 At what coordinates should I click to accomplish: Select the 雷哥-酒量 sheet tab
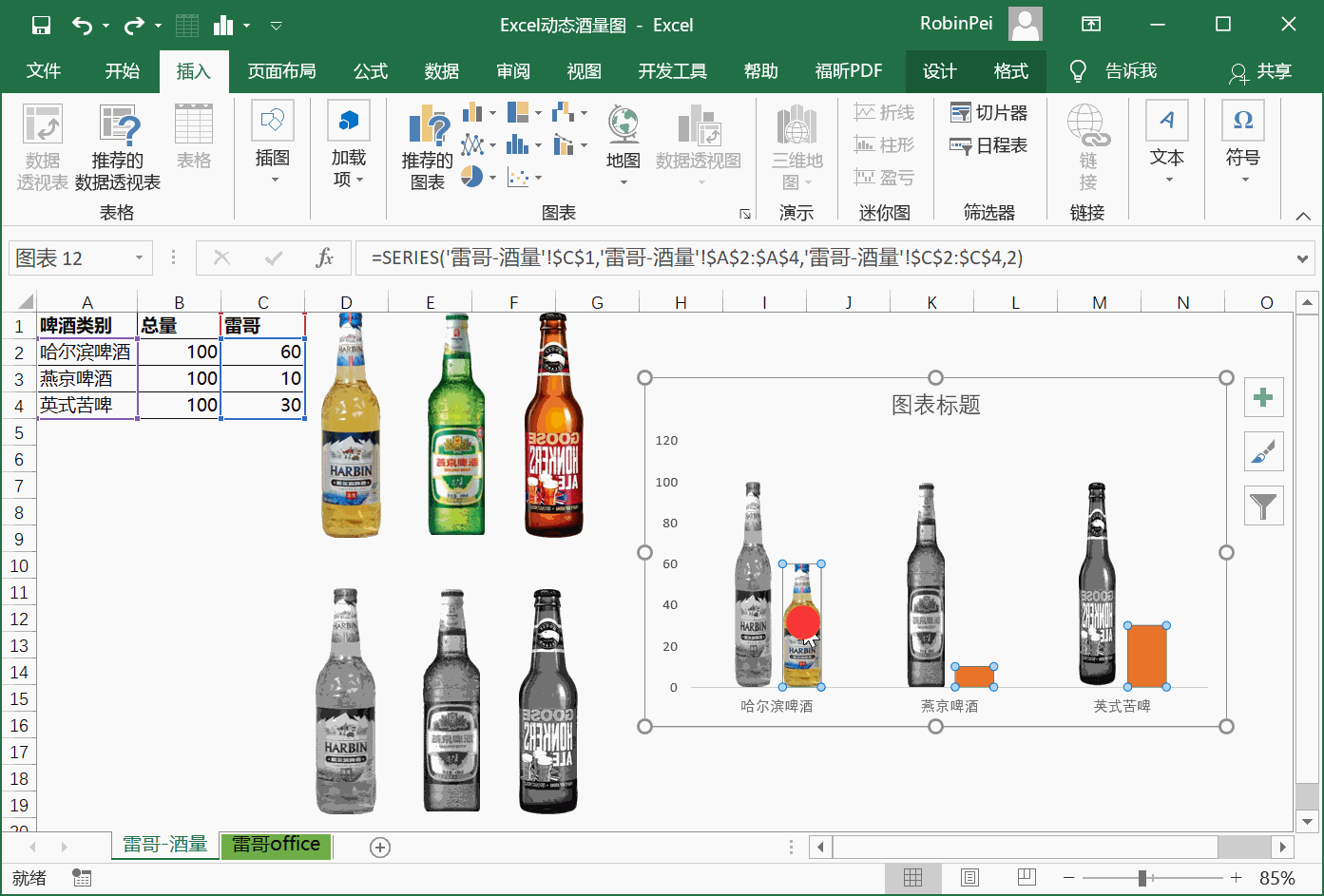coord(165,844)
